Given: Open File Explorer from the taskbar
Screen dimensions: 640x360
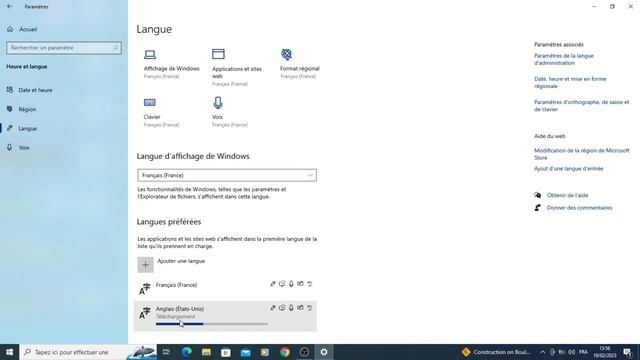Looking at the screenshot, I should pos(206,352).
